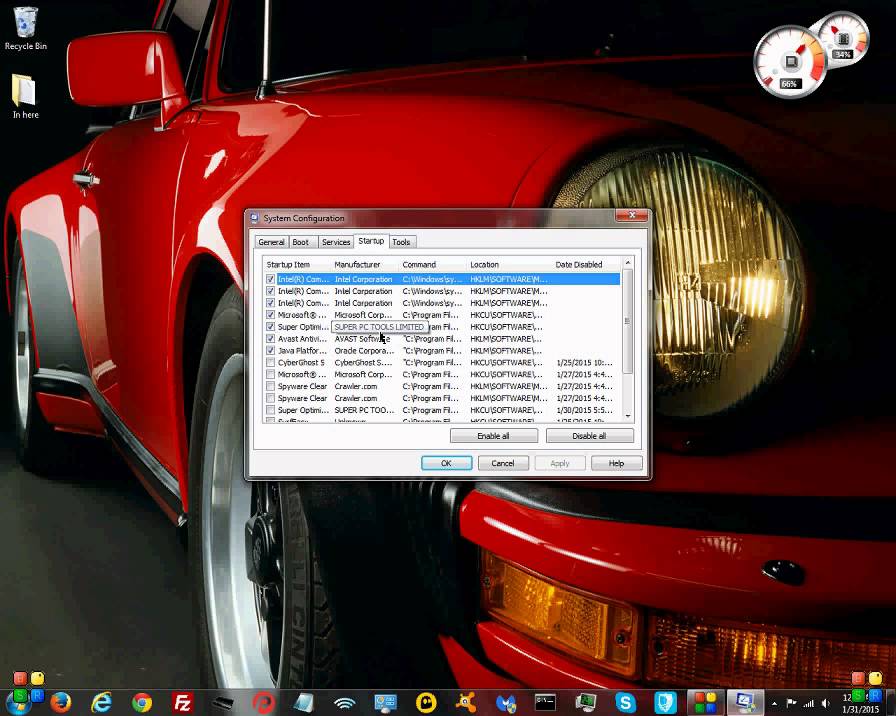The image size is (896, 716).
Task: Open Avast antivirus from the taskbar
Action: click(466, 702)
